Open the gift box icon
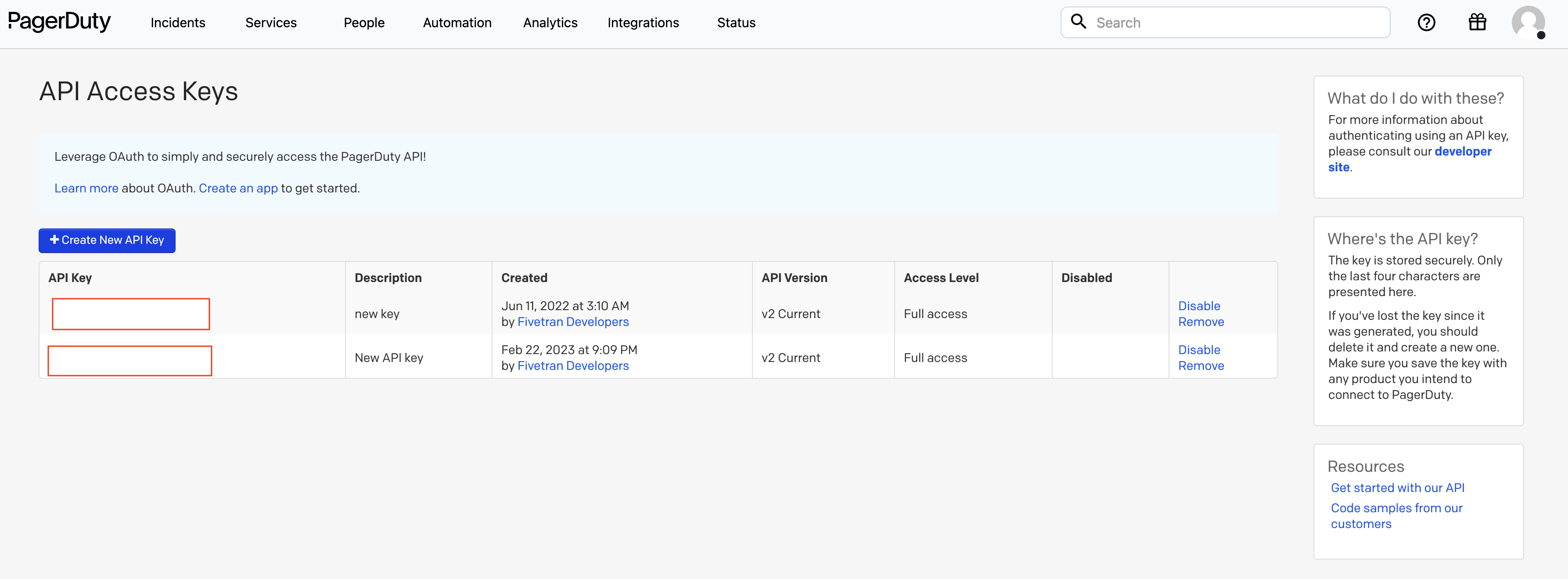This screenshot has width=1568, height=579. [x=1477, y=22]
